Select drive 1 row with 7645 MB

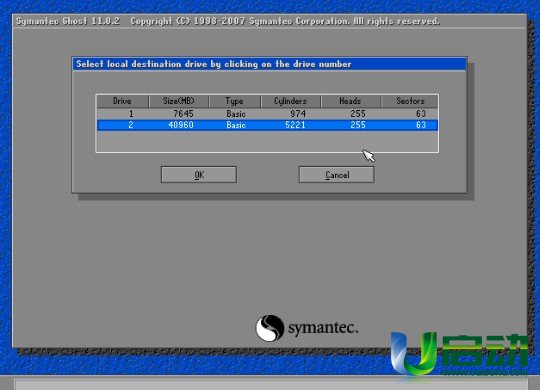coord(267,114)
